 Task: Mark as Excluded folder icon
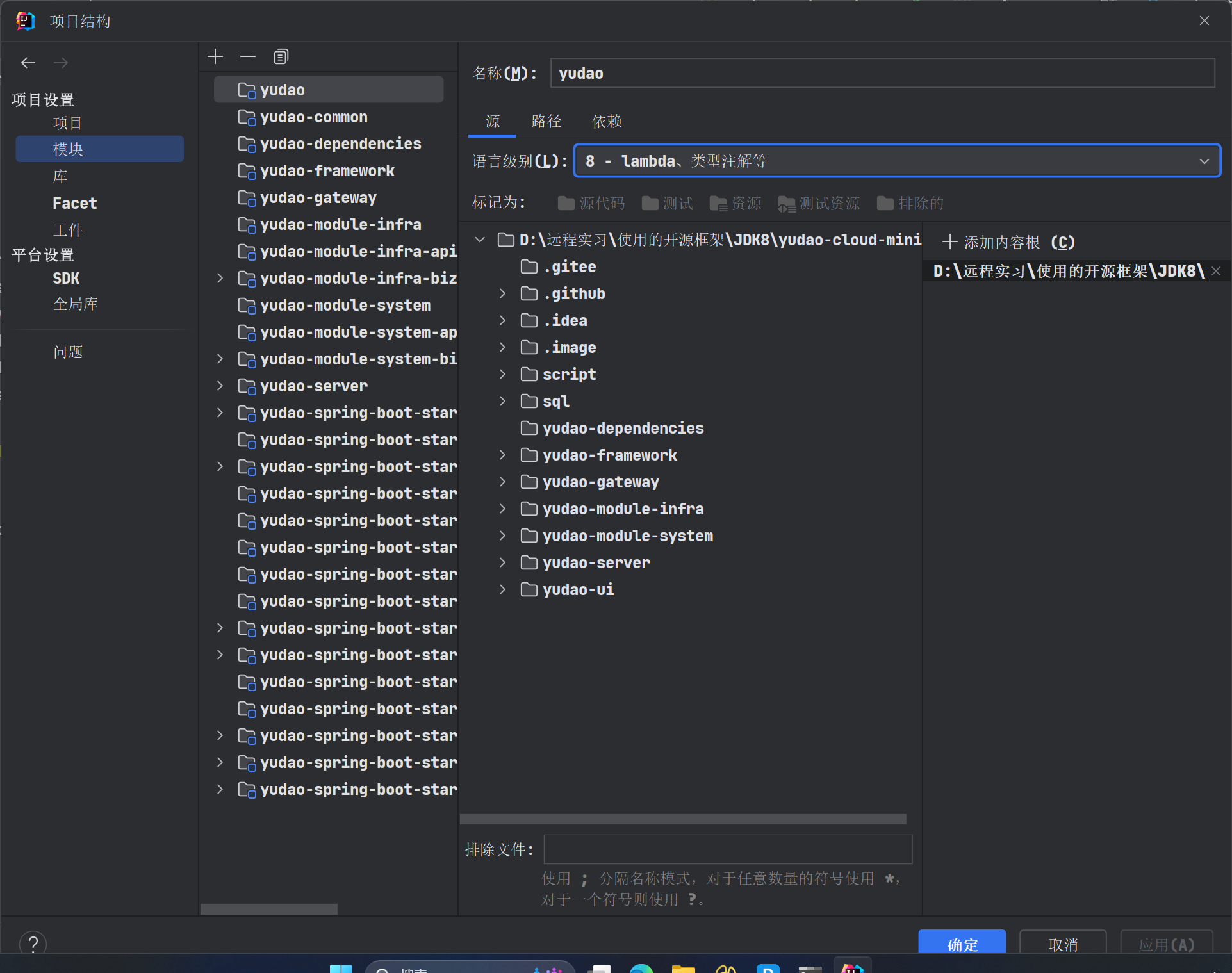pyautogui.click(x=885, y=204)
